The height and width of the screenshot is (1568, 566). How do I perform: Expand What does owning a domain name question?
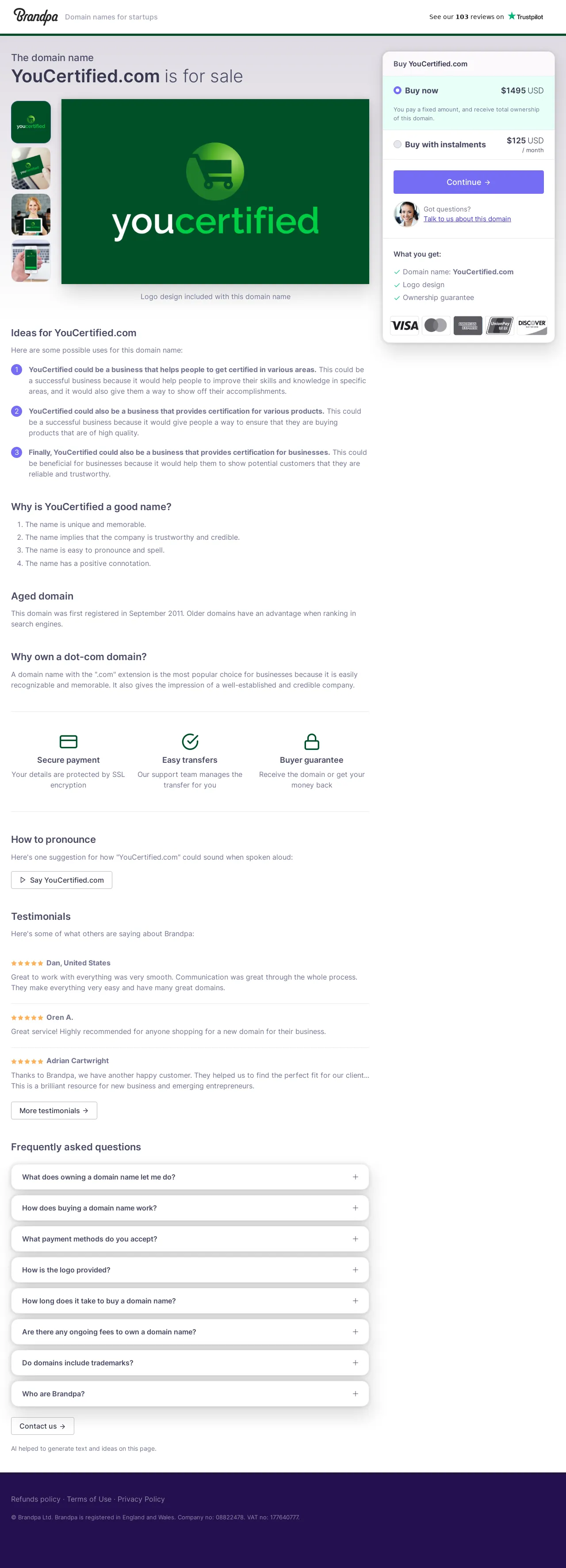click(190, 1176)
